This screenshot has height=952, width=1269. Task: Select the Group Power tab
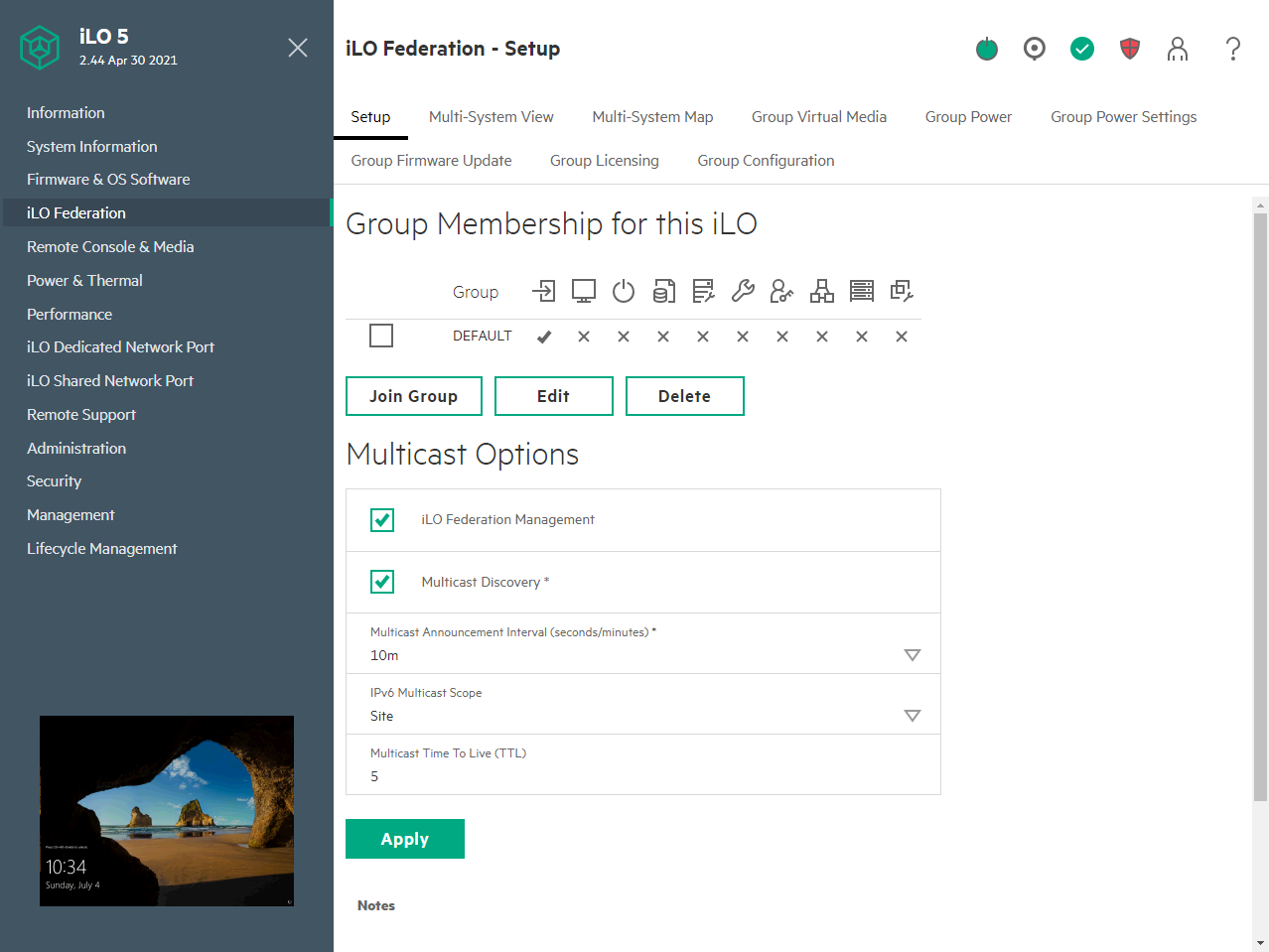tap(968, 117)
